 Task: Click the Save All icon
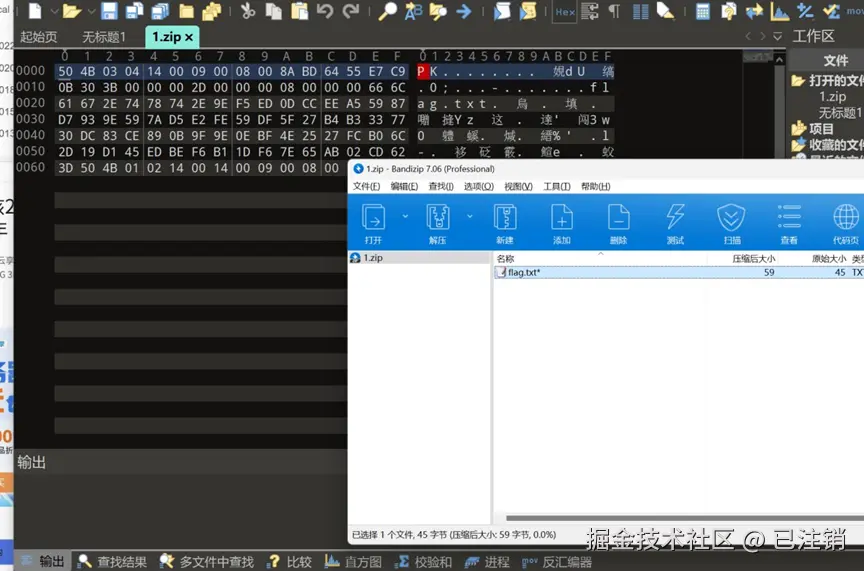coord(160,10)
